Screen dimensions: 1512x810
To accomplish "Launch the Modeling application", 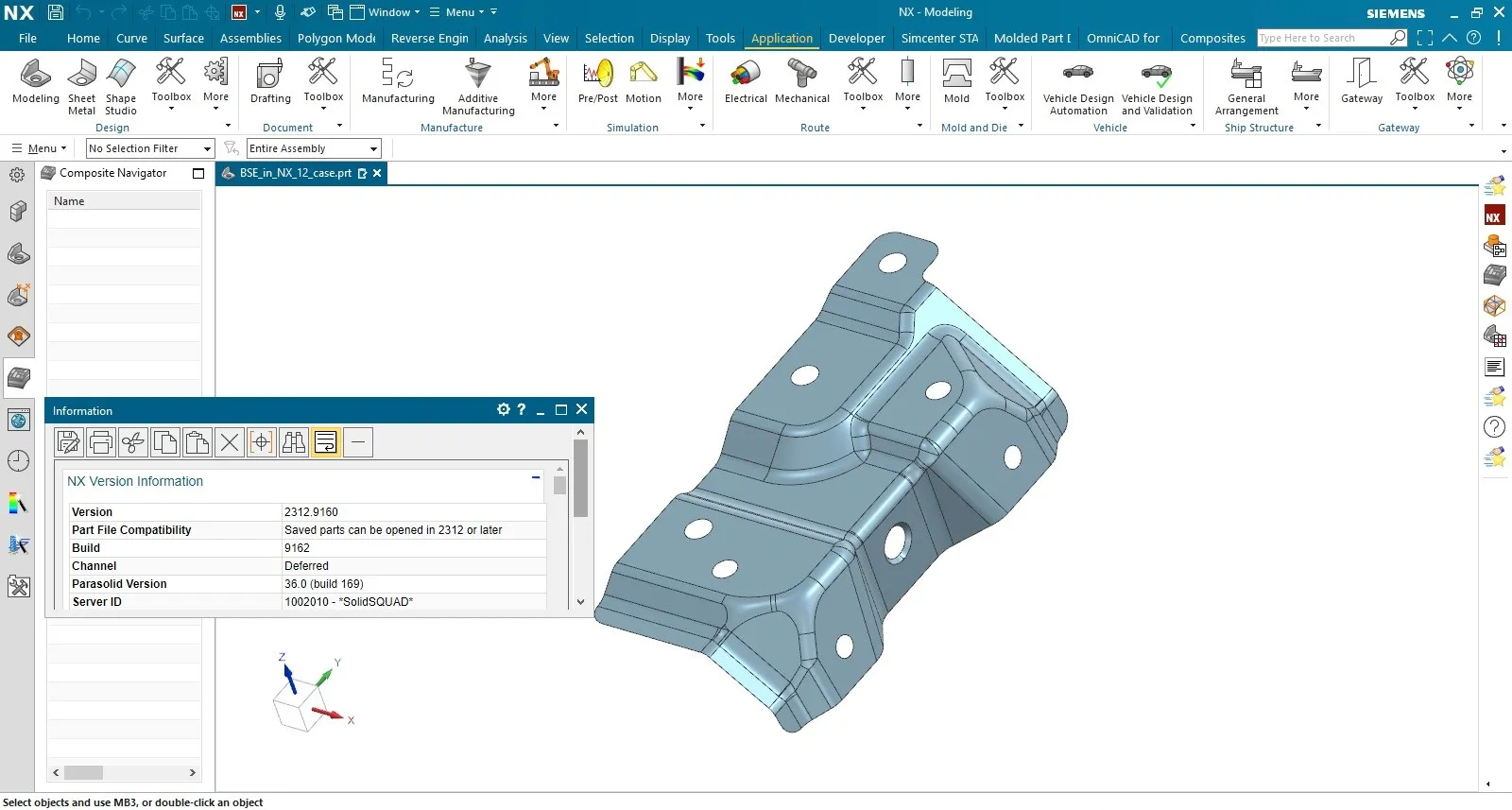I will tap(36, 81).
